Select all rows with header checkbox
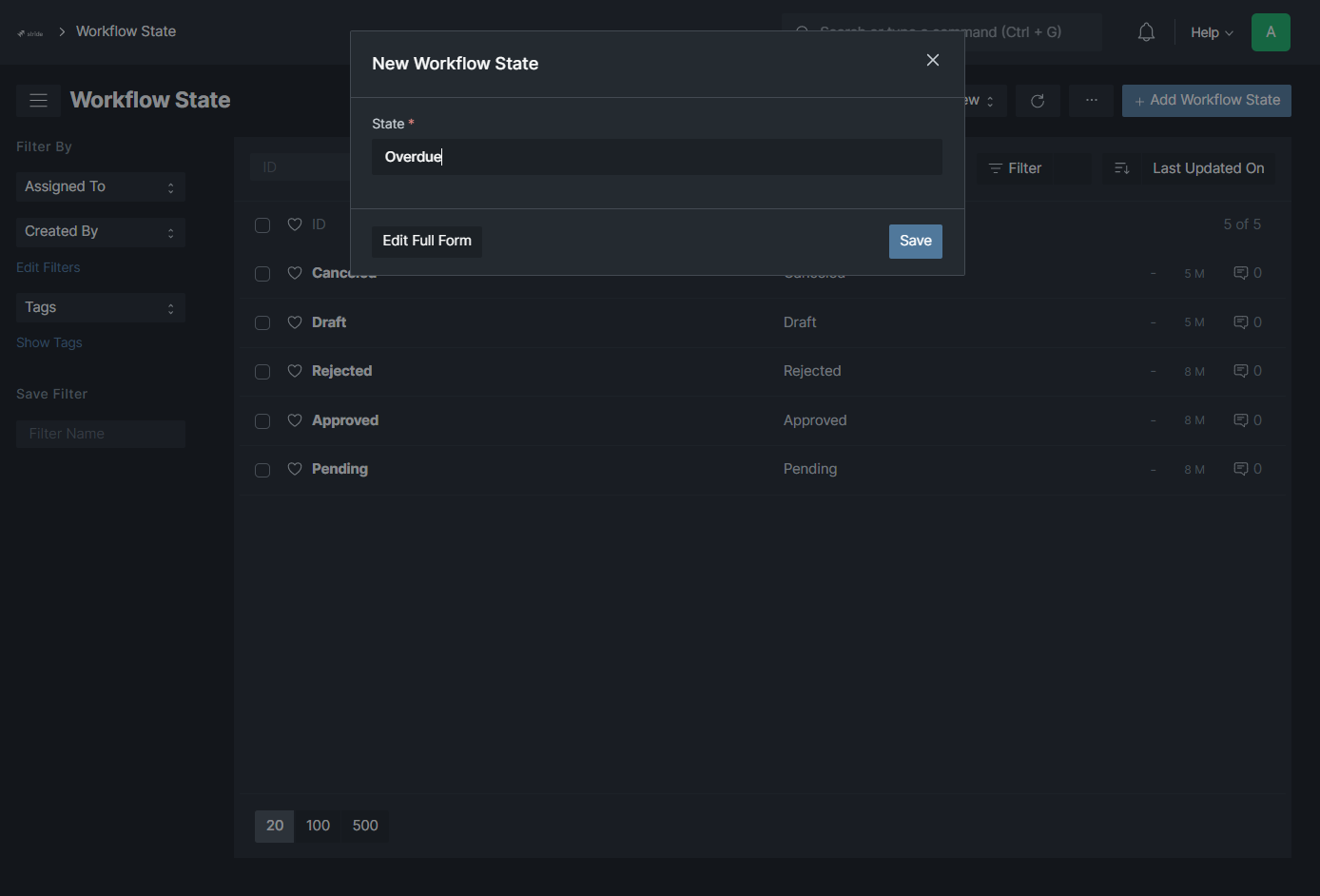The height and width of the screenshot is (896, 1320). pos(262,225)
